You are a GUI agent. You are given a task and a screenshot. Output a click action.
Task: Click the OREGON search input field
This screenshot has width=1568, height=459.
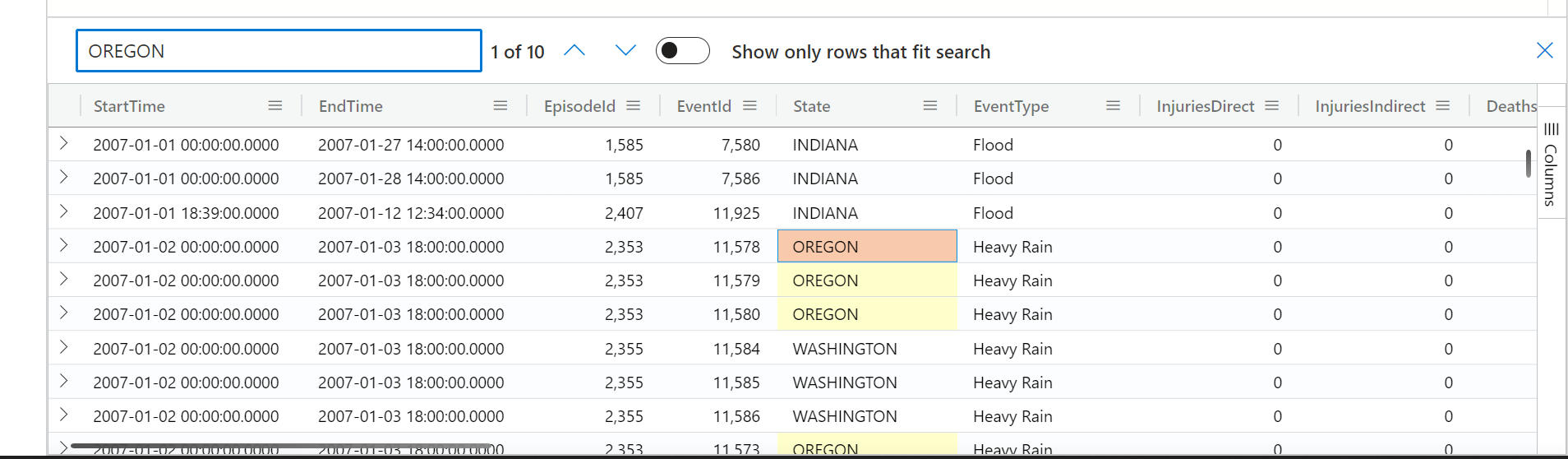point(279,51)
